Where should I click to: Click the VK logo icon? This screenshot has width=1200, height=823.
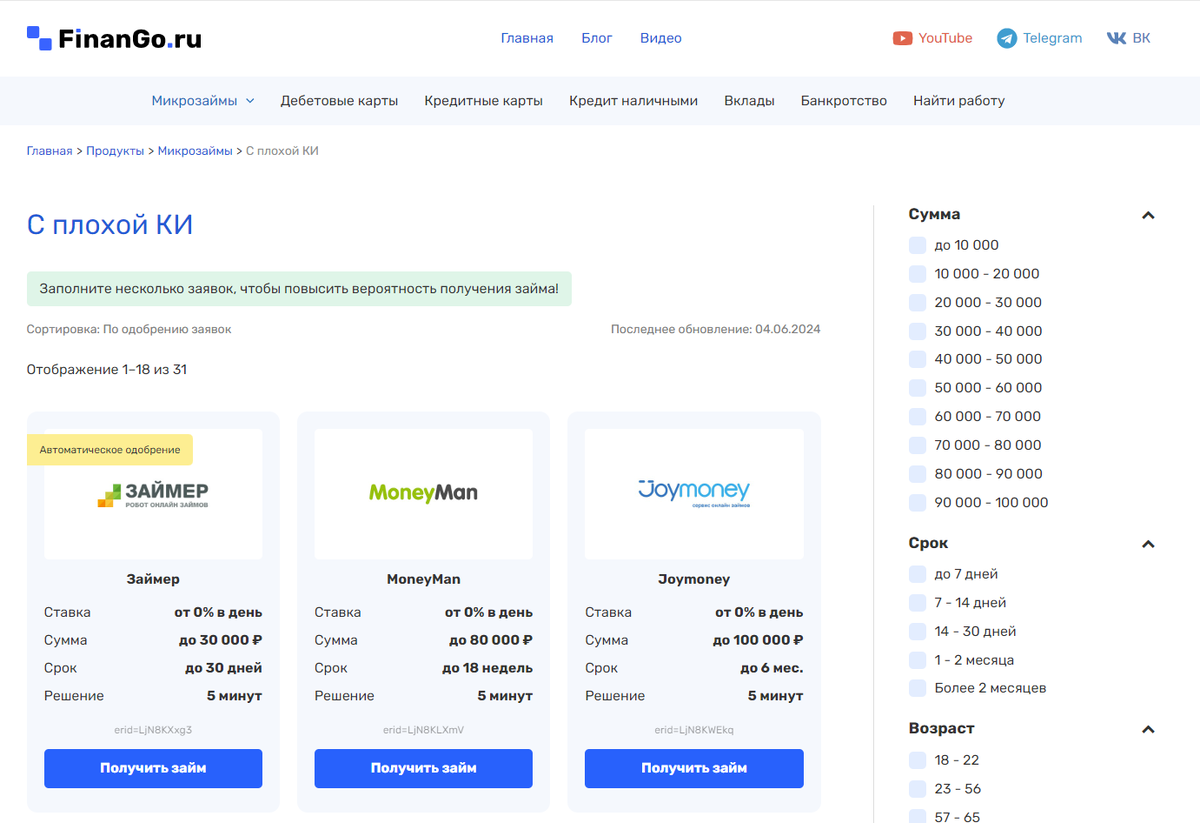[1116, 38]
